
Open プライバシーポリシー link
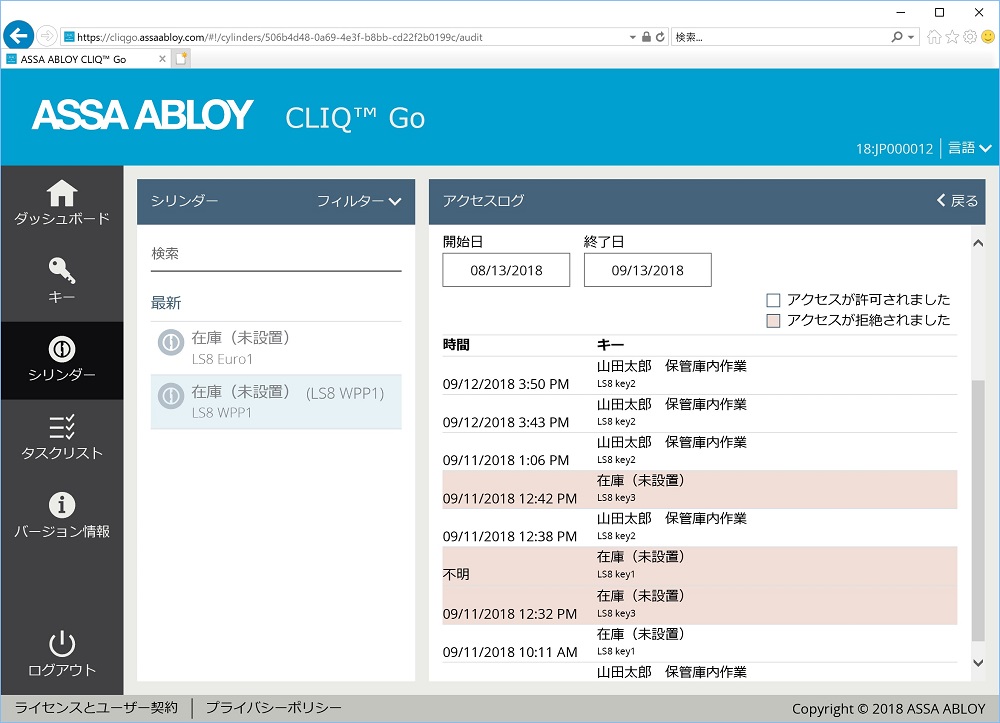tap(274, 707)
